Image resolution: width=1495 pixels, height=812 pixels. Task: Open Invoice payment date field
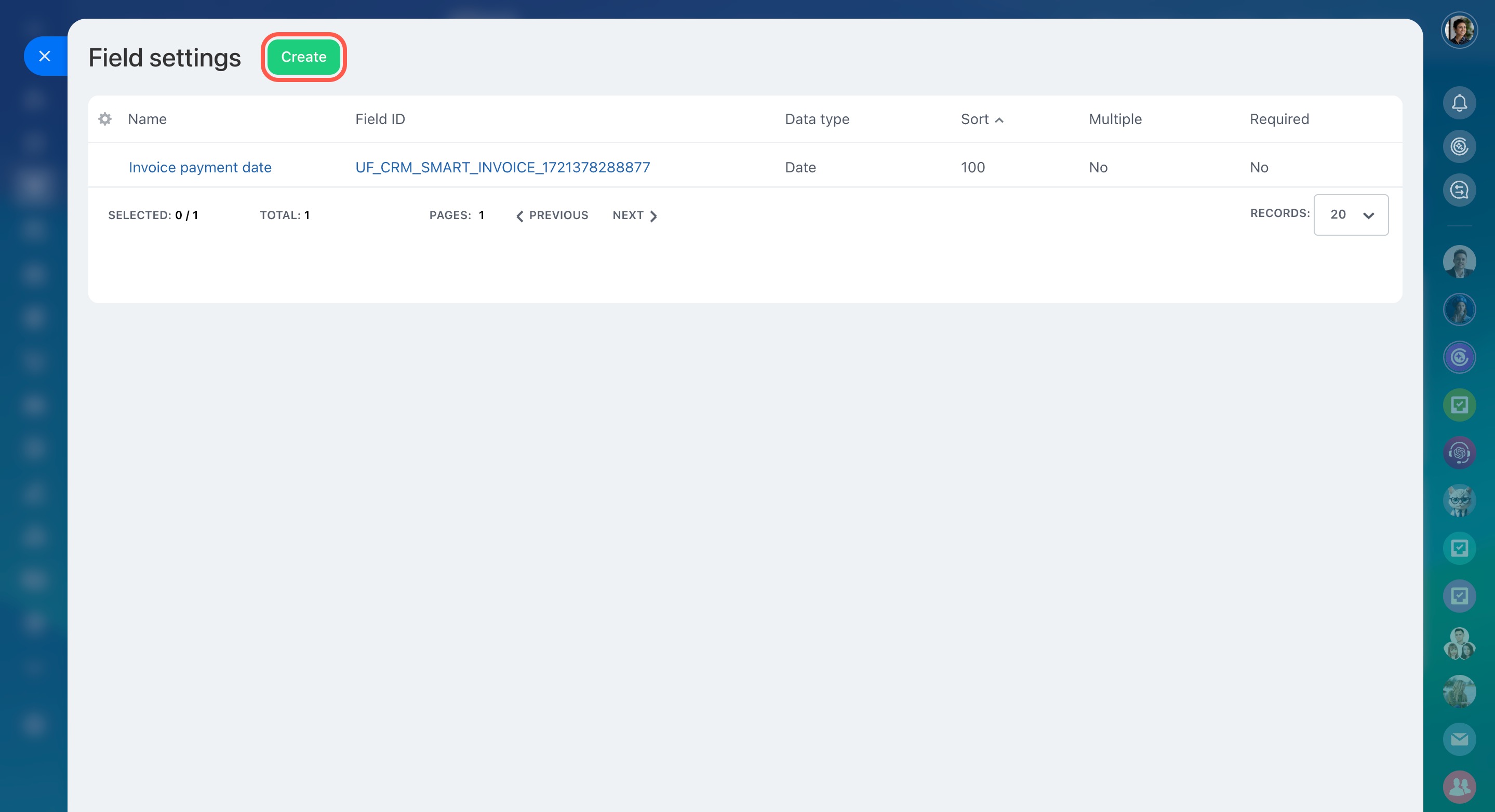click(x=199, y=167)
